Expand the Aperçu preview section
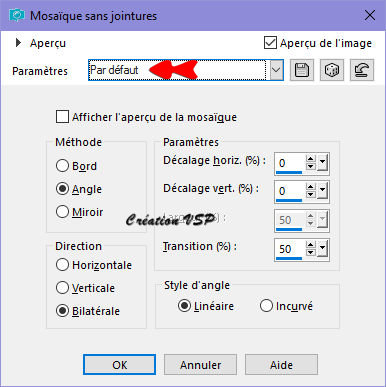386x387 pixels. [x=18, y=43]
